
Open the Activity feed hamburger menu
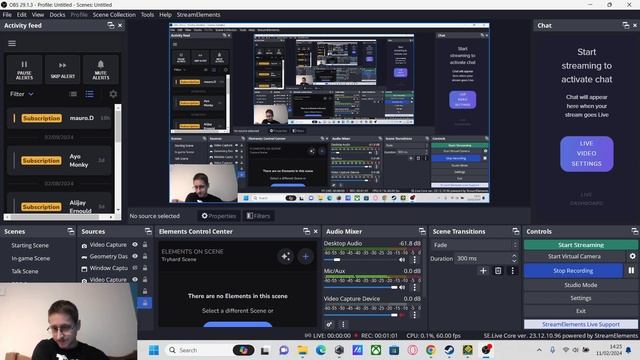(12, 43)
